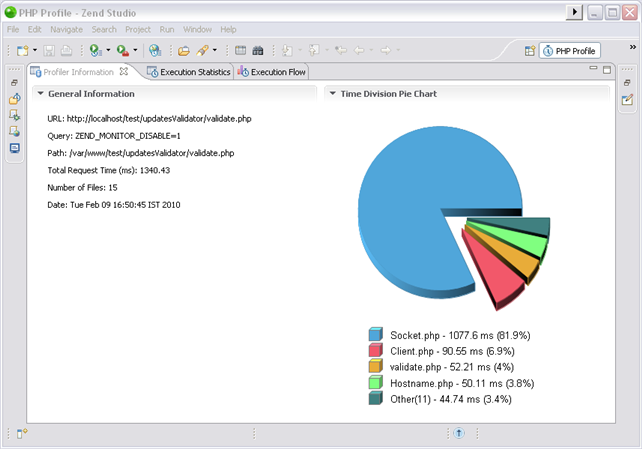Collapse the General Information section
Image resolution: width=642 pixels, height=449 pixels.
click(39, 94)
